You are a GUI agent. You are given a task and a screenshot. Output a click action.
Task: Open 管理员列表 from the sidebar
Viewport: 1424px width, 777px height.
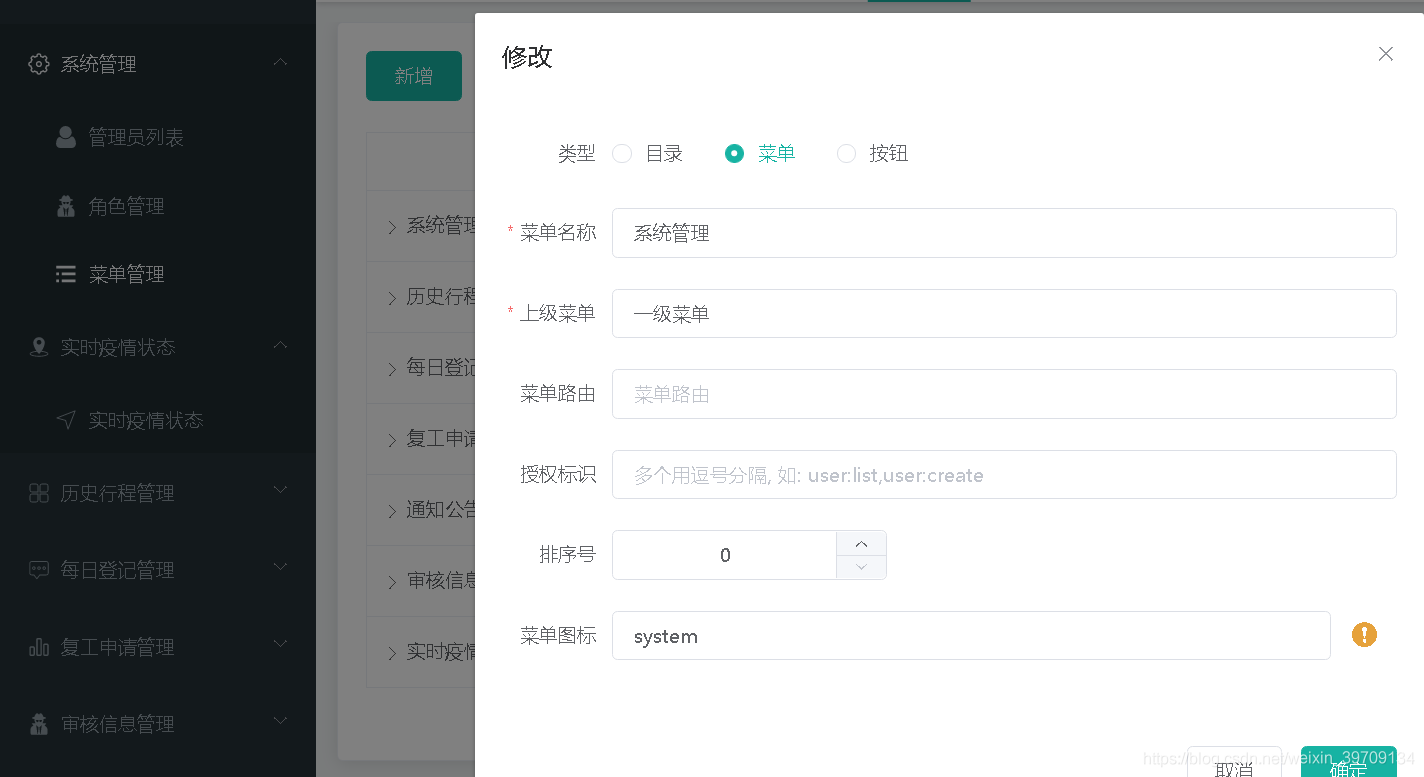[x=136, y=137]
